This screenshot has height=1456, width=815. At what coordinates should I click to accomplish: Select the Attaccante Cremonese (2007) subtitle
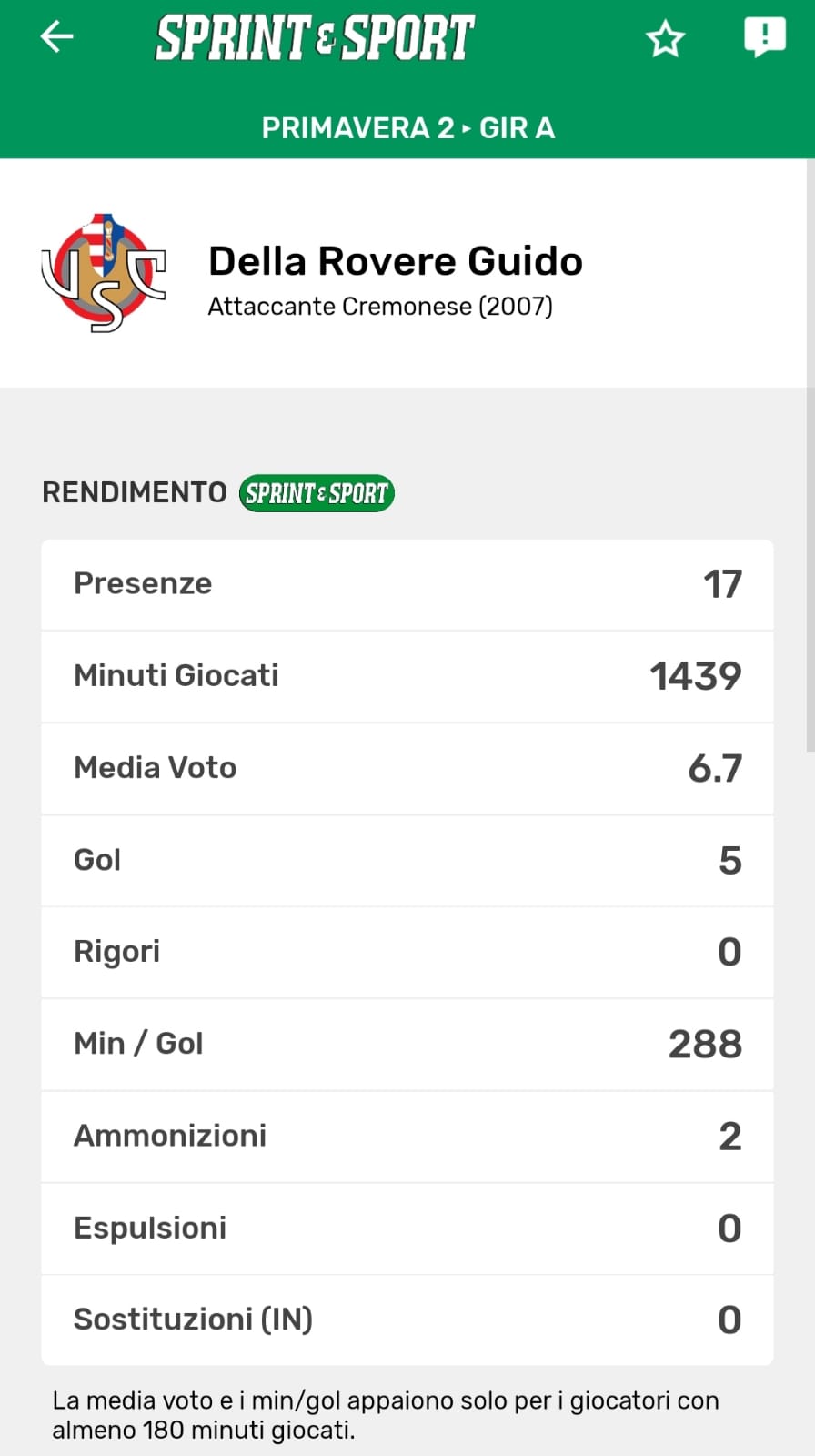tap(379, 307)
